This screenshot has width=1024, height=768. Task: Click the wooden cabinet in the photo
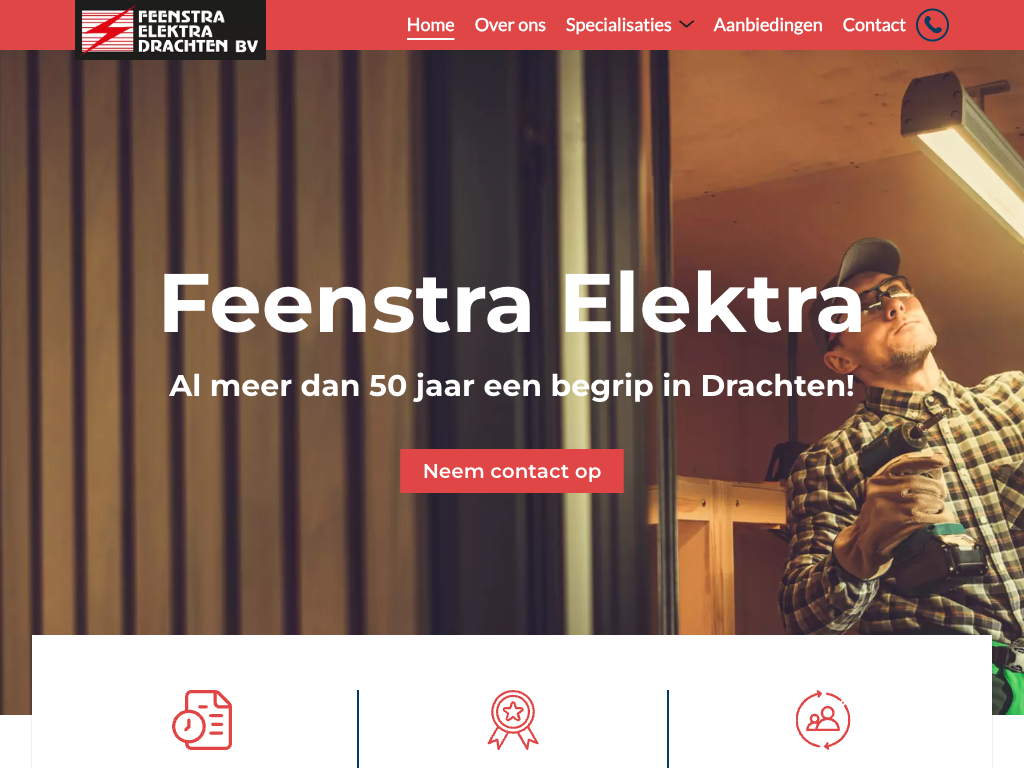718,555
